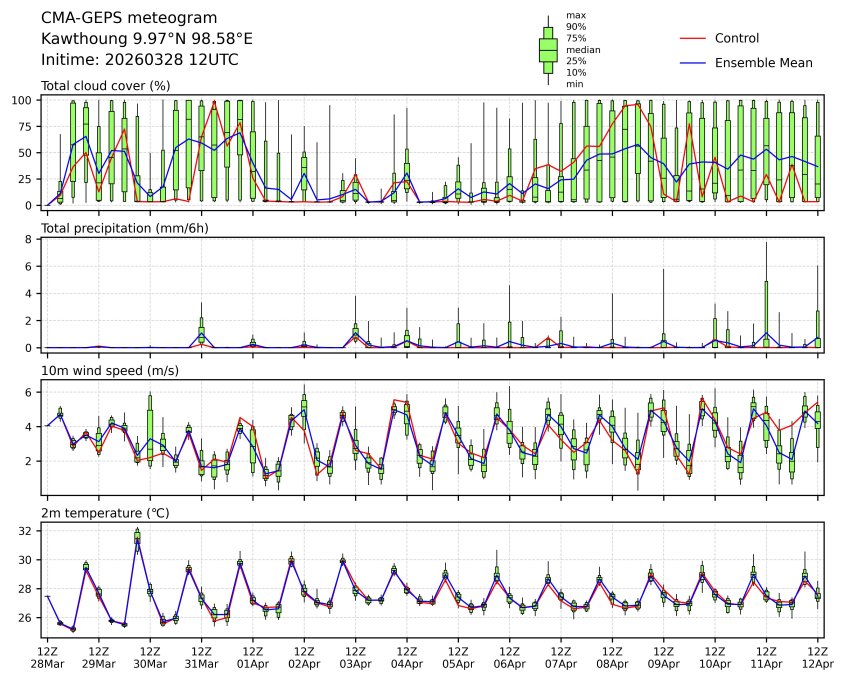Select the 'Control' legend label

[736, 39]
